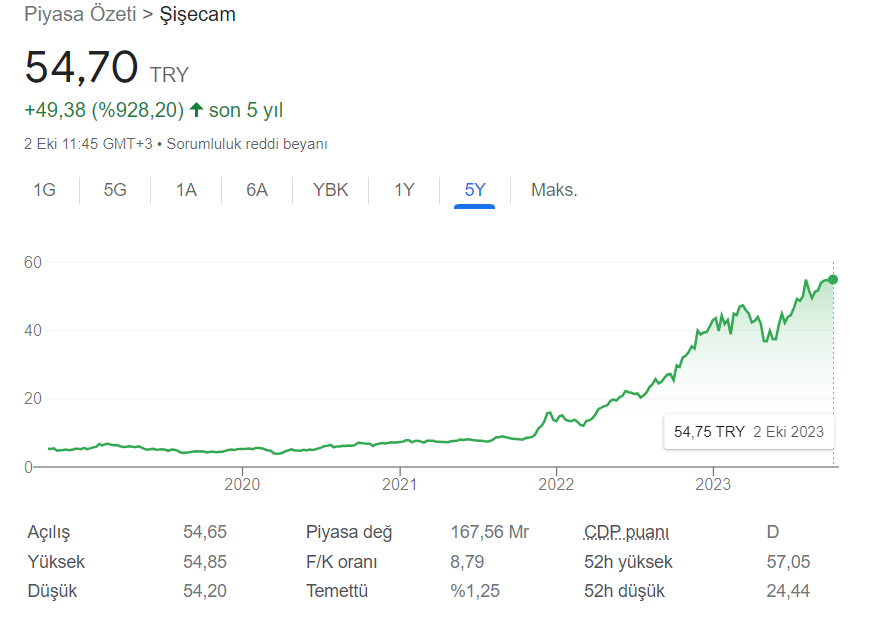Click the active 5Y tab

pos(475,190)
